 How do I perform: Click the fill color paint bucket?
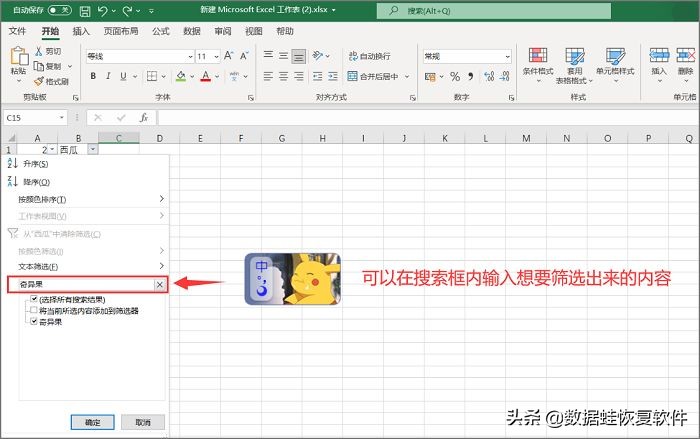(x=181, y=76)
